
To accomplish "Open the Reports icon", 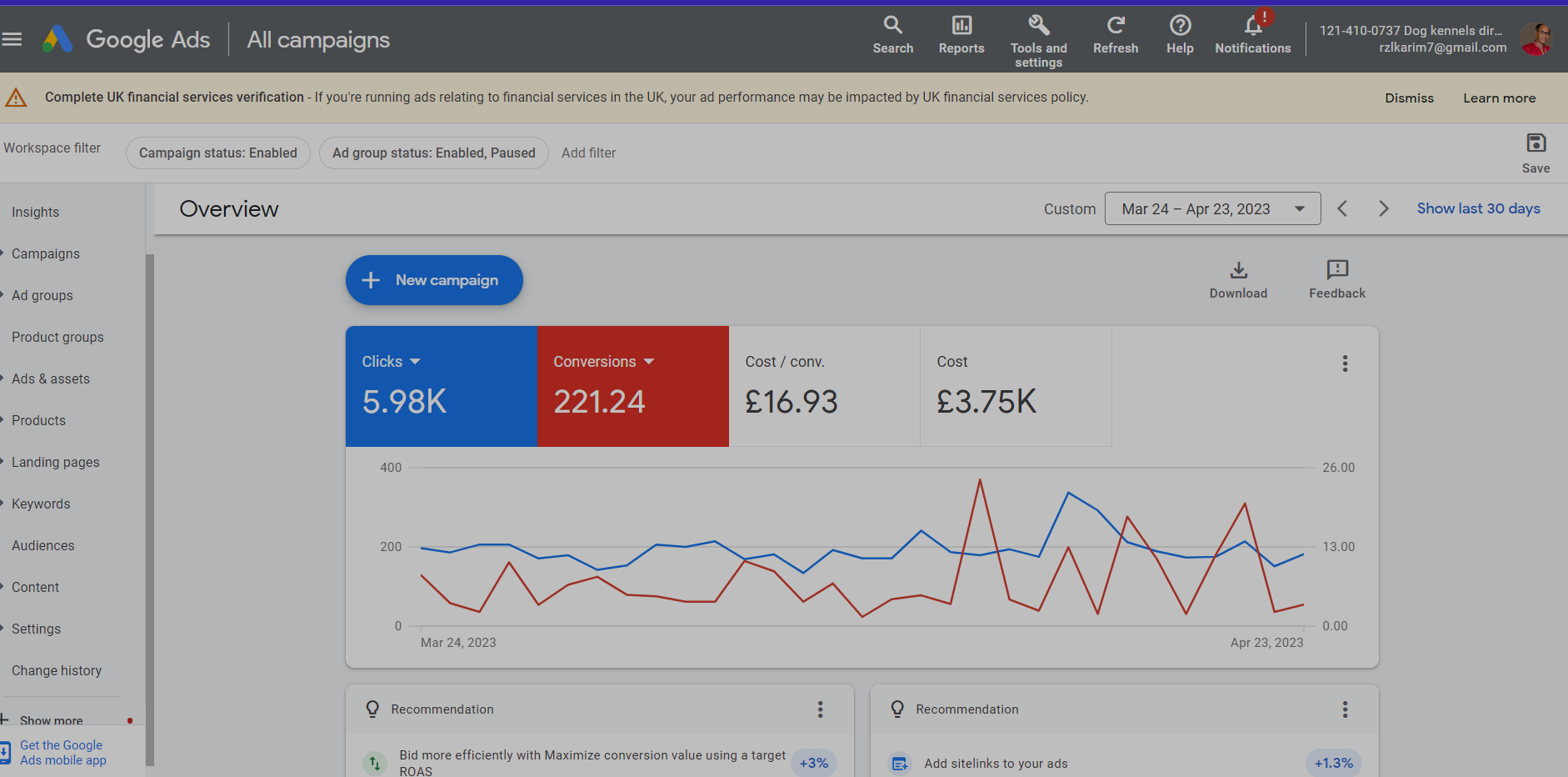I will pos(961,26).
